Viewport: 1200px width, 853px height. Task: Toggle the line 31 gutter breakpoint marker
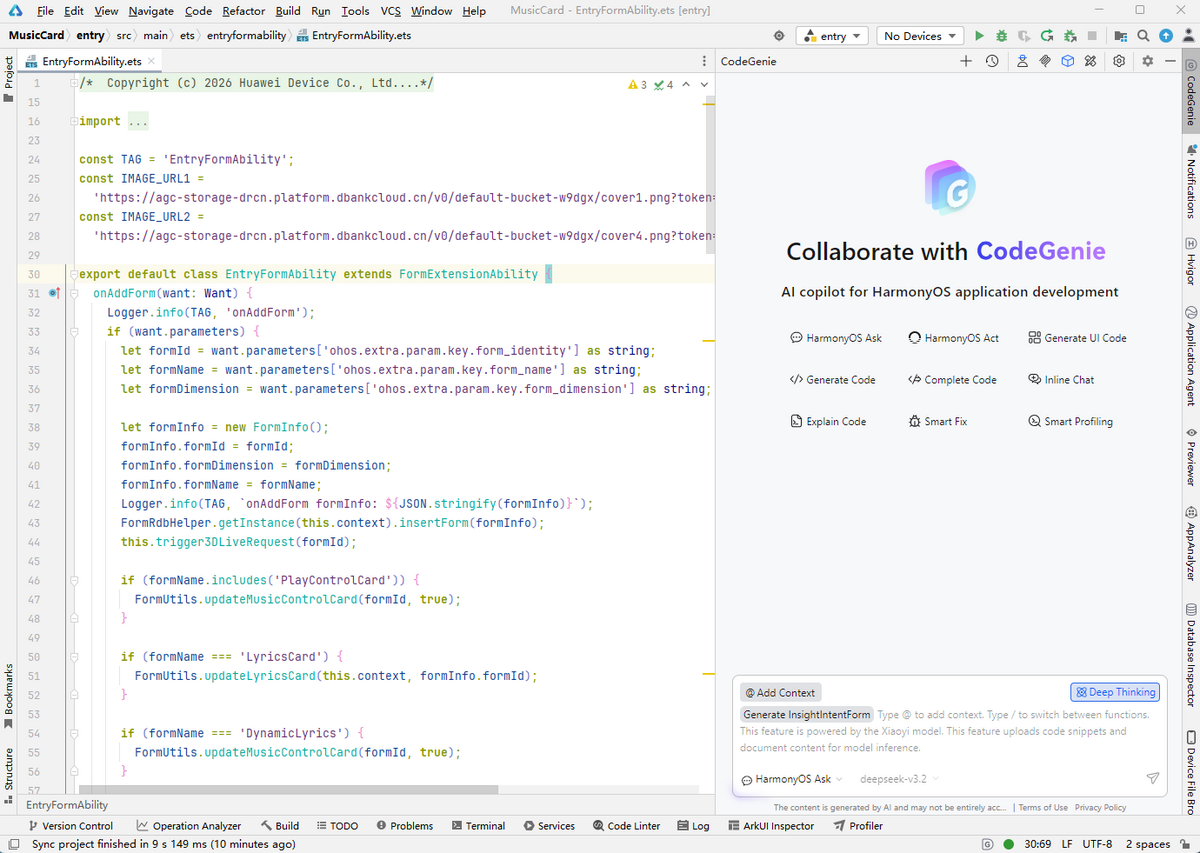pyautogui.click(x=54, y=294)
